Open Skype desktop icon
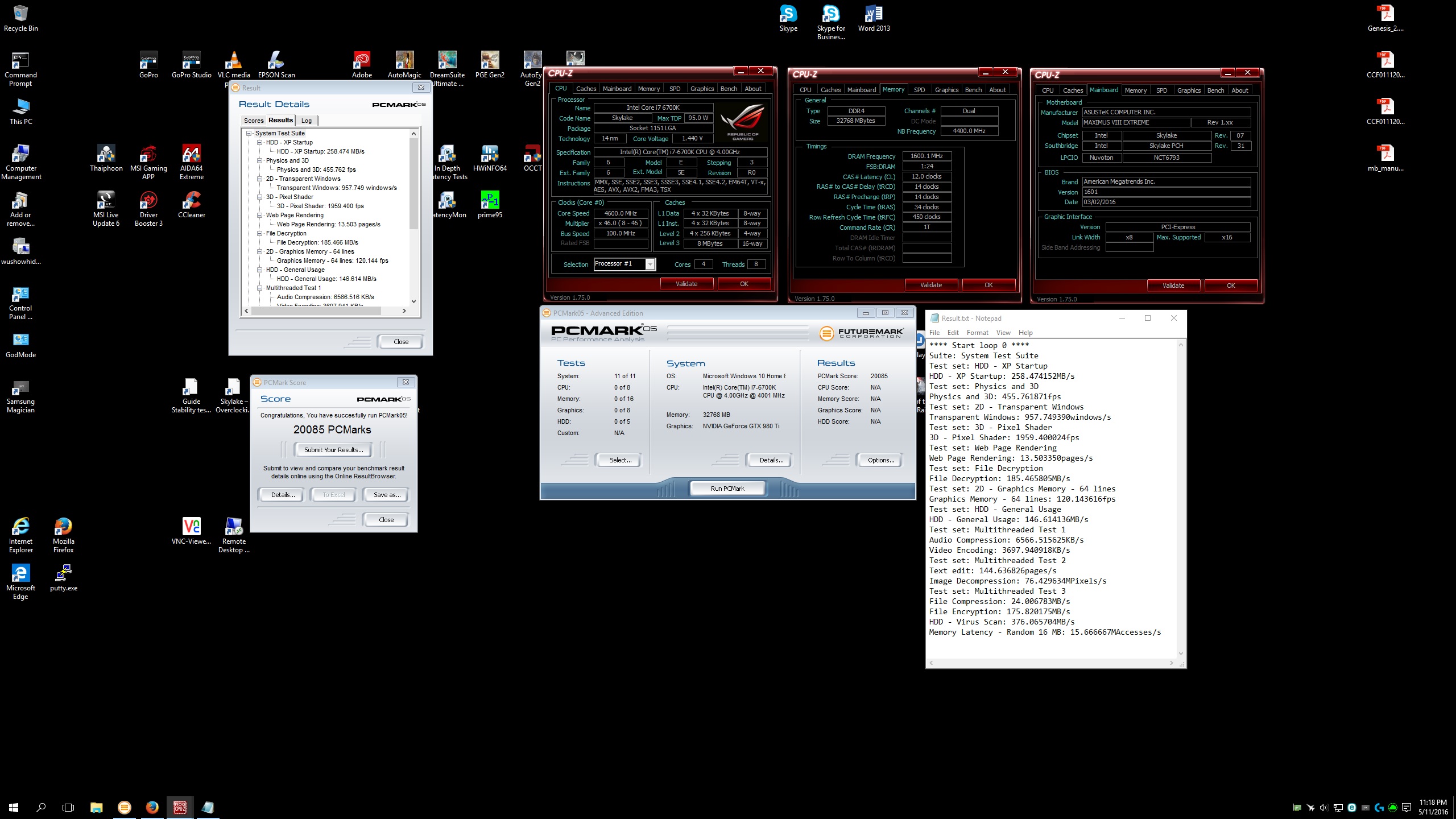Screen dimensions: 1456x819 [x=788, y=18]
